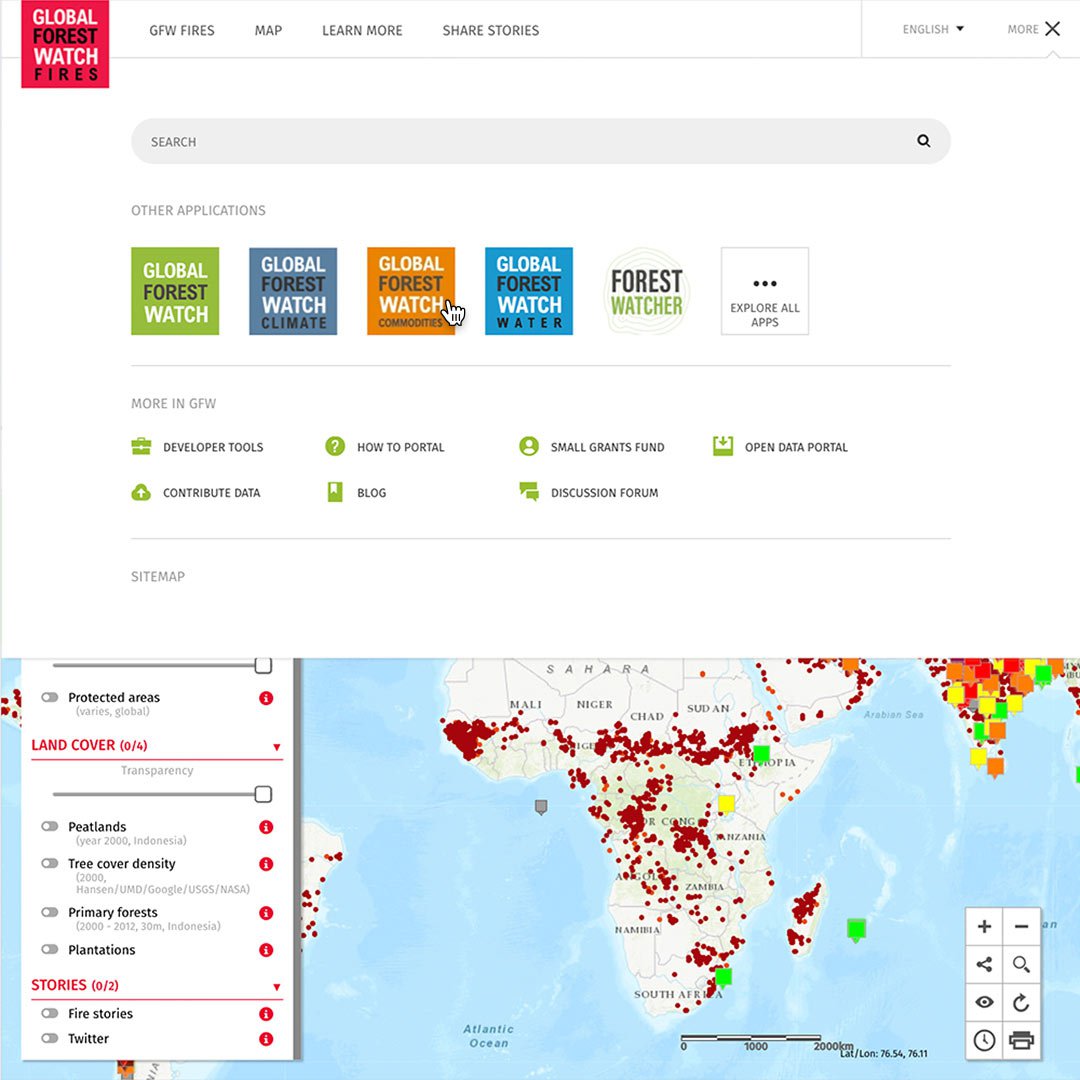Open Global Forest Watch Climate app
This screenshot has height=1080, width=1080.
click(x=293, y=291)
